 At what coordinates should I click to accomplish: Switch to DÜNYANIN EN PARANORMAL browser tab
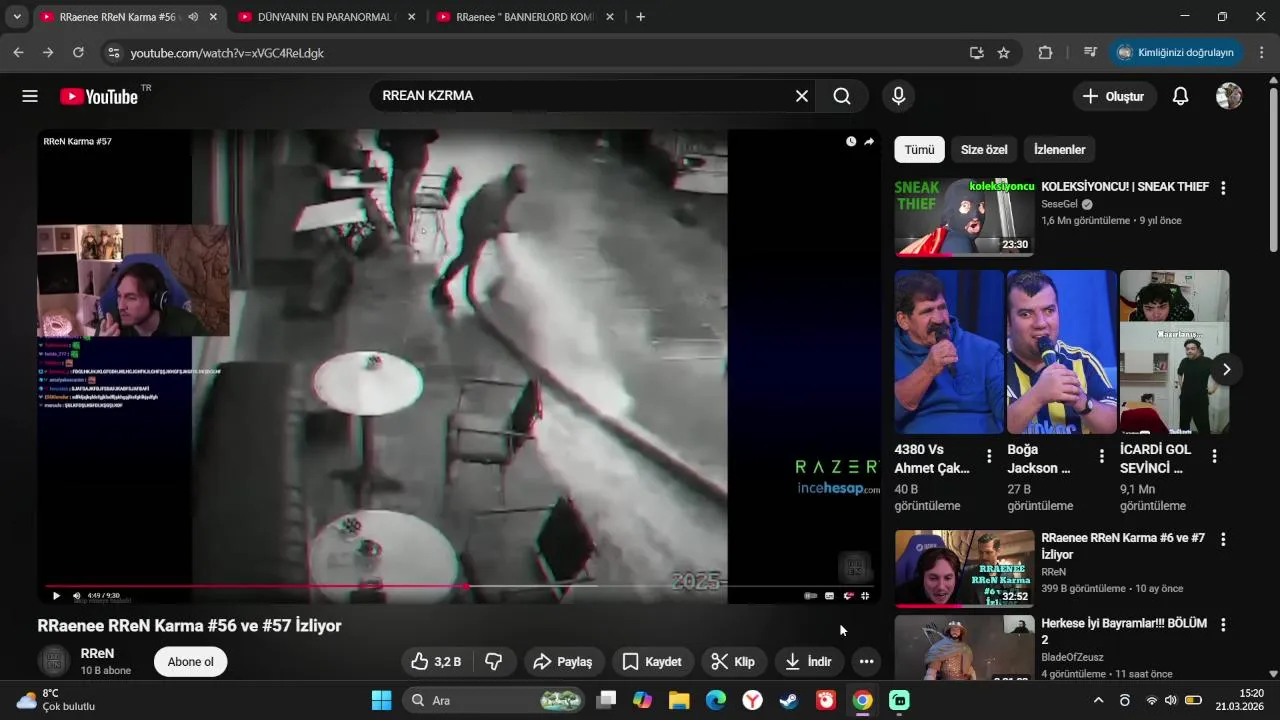pyautogui.click(x=326, y=17)
